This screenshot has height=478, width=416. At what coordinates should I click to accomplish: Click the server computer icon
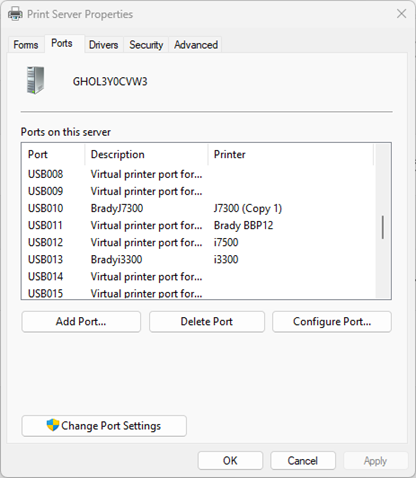pyautogui.click(x=35, y=80)
